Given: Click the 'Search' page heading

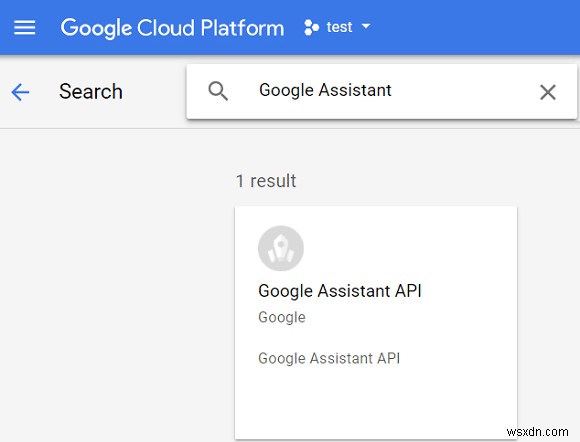Looking at the screenshot, I should point(91,91).
